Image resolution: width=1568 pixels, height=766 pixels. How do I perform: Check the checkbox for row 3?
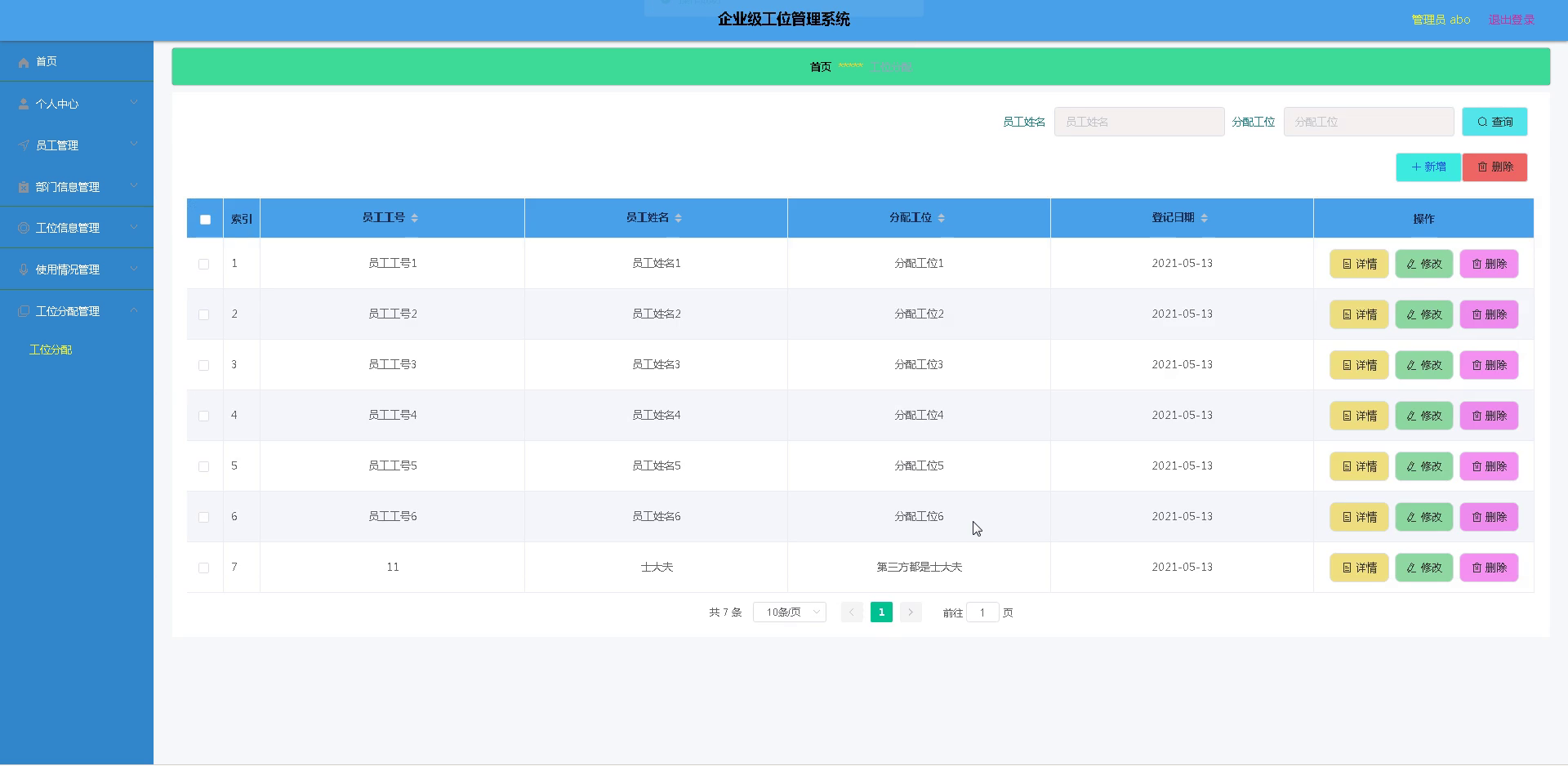pyautogui.click(x=203, y=366)
